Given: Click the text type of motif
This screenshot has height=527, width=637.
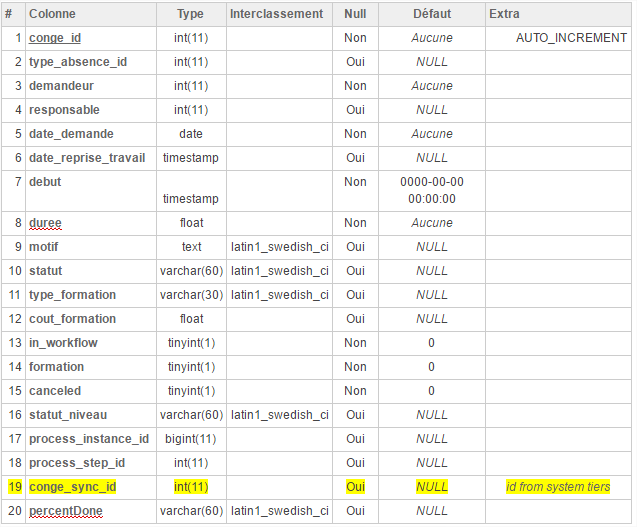Looking at the screenshot, I should click(191, 247).
